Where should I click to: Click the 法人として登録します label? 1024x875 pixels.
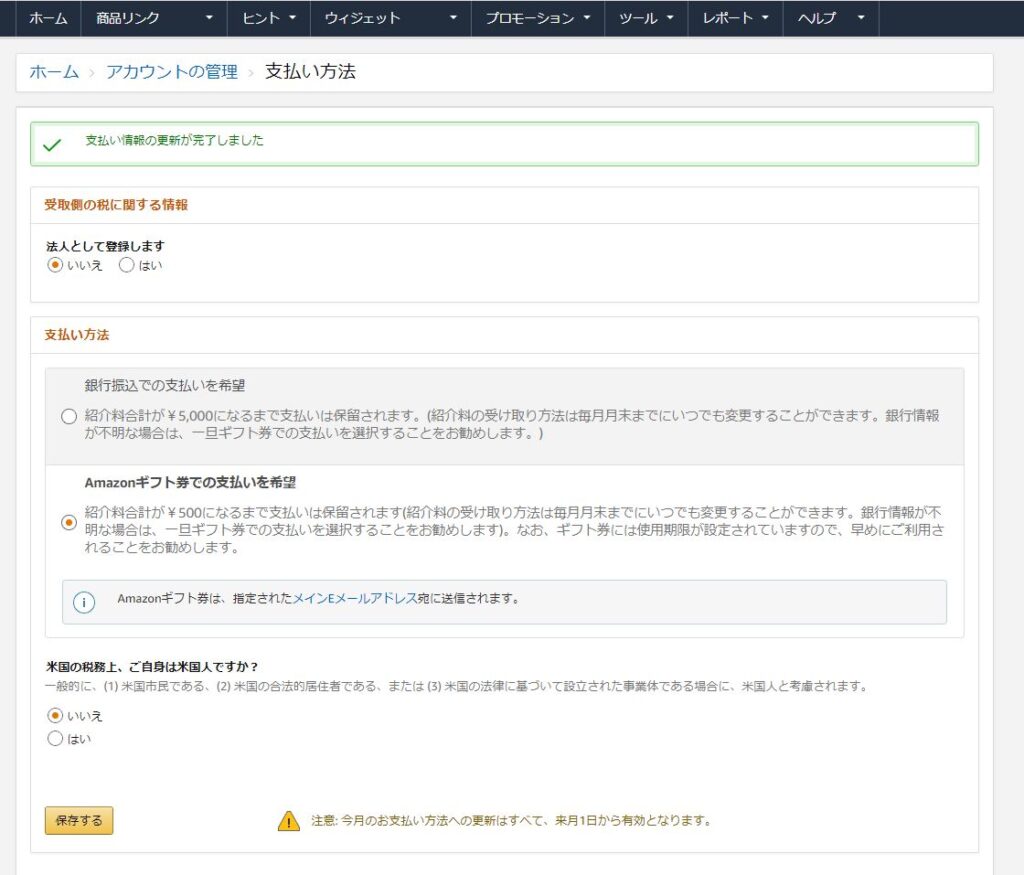[x=105, y=246]
